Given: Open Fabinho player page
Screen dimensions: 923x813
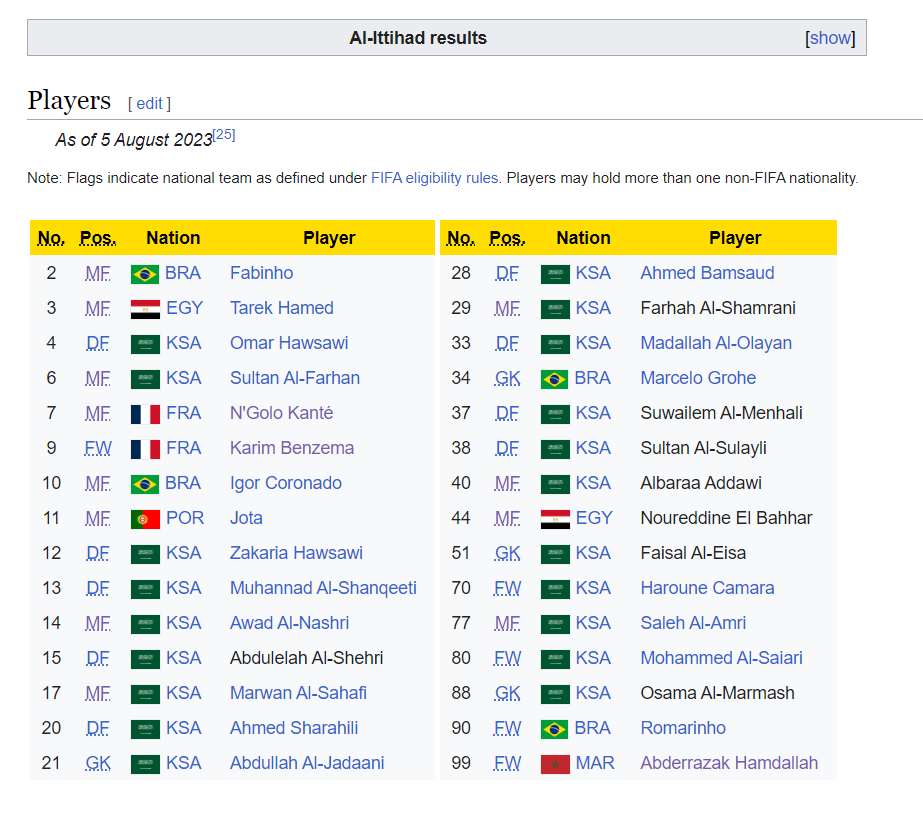Looking at the screenshot, I should pyautogui.click(x=261, y=273).
